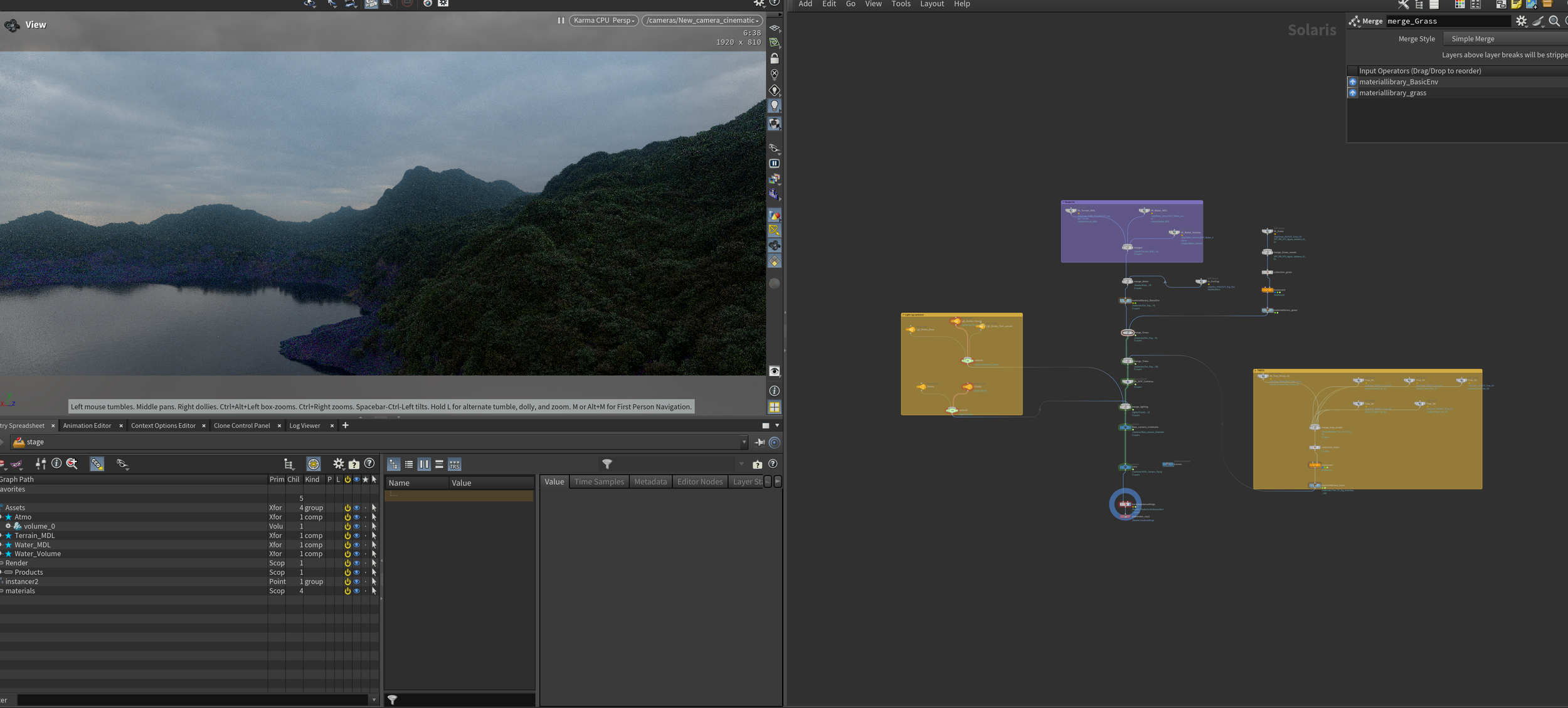Click the merge_Grass node name field
This screenshot has height=708, width=1568.
tap(1448, 21)
